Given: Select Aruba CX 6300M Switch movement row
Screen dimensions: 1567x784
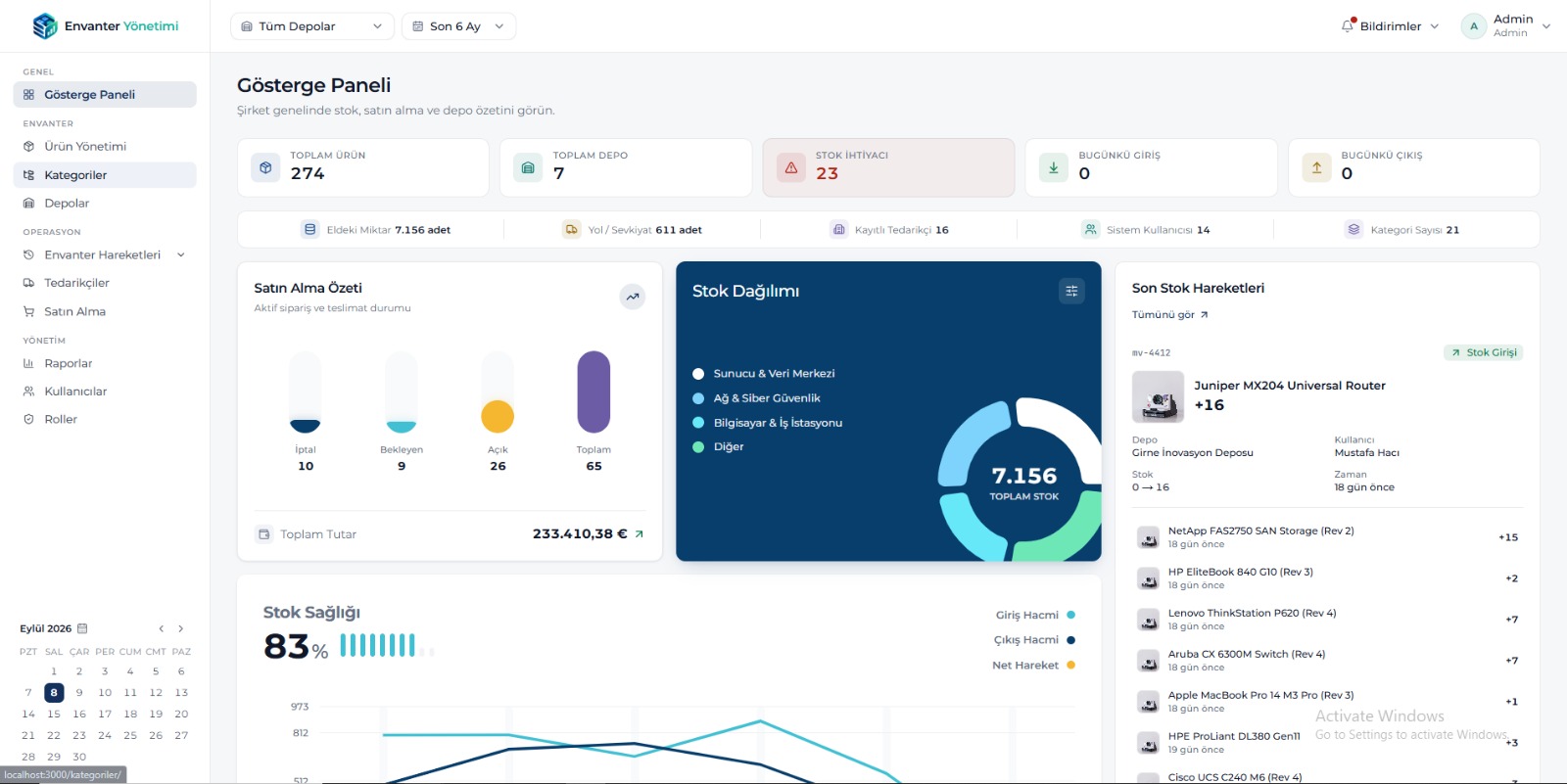Looking at the screenshot, I should click(x=1327, y=661).
